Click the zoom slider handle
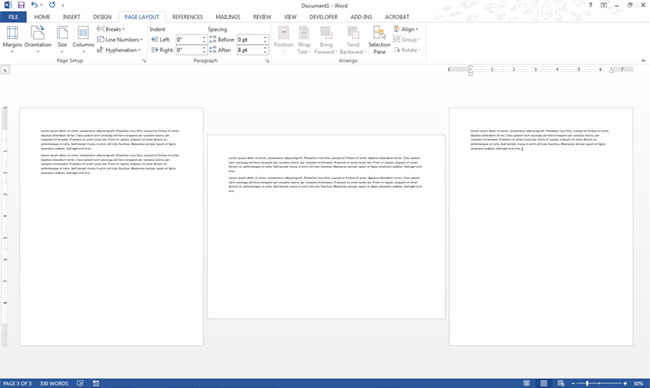The image size is (650, 388). click(587, 383)
